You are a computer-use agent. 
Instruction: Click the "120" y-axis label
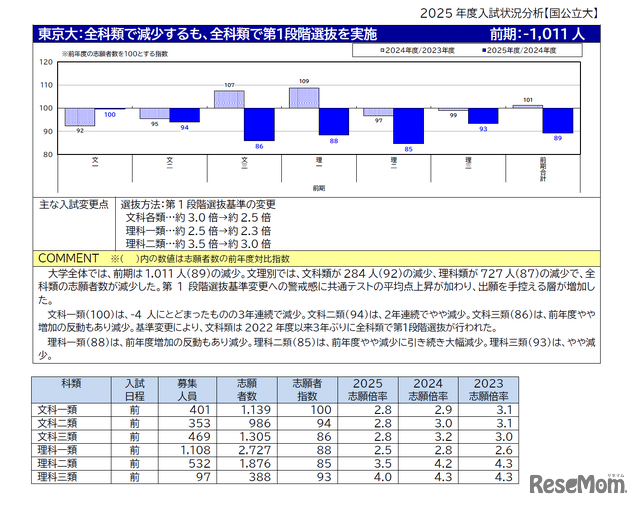[46, 62]
